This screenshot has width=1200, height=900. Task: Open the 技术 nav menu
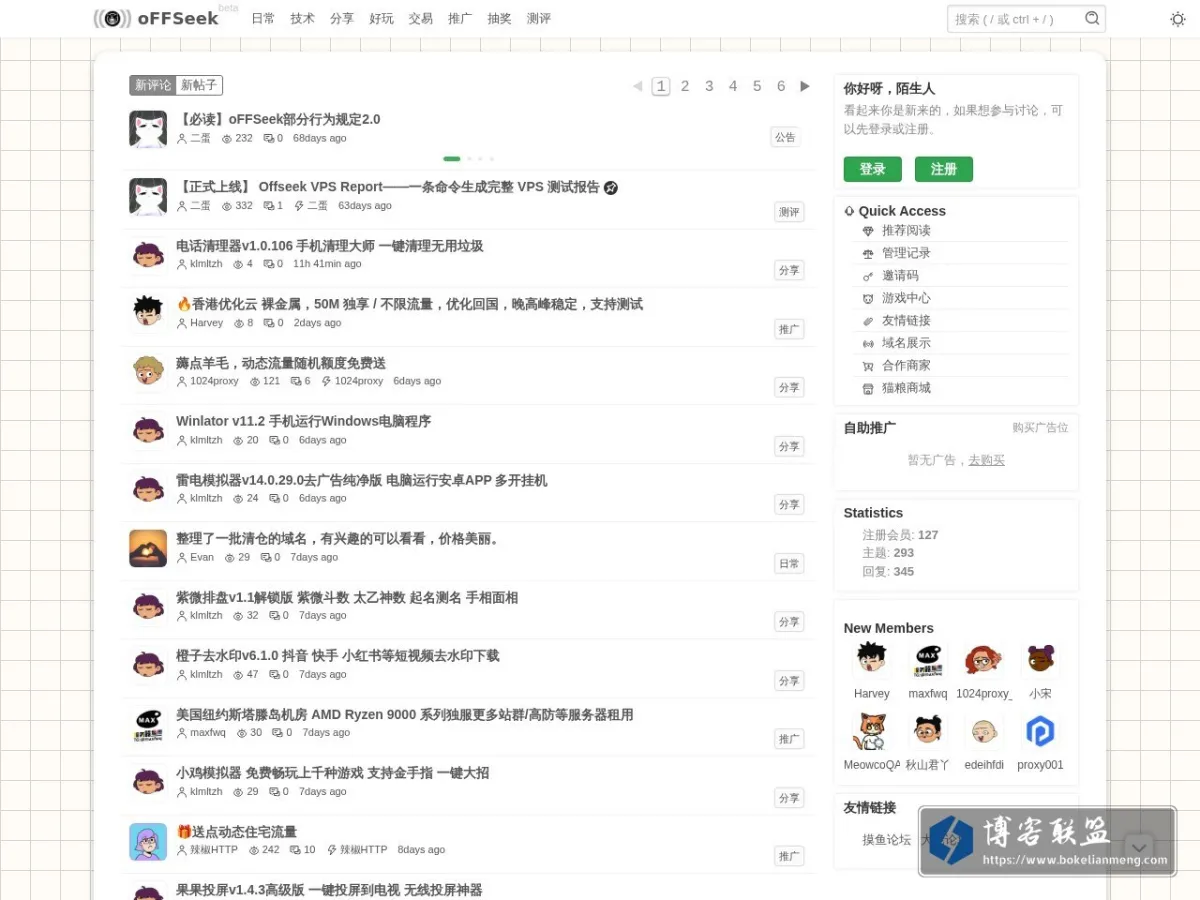[303, 18]
